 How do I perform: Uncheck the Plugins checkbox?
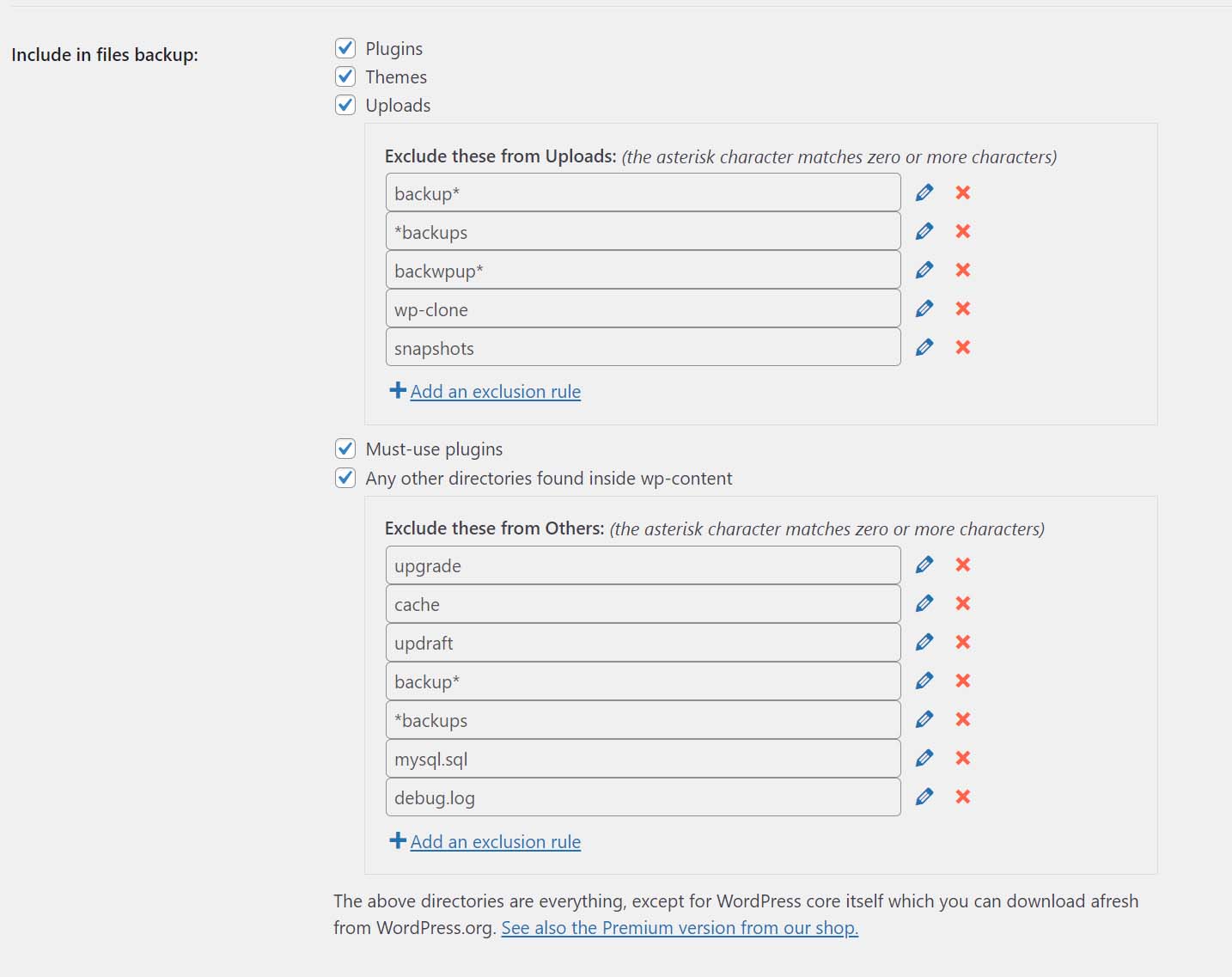pyautogui.click(x=345, y=48)
